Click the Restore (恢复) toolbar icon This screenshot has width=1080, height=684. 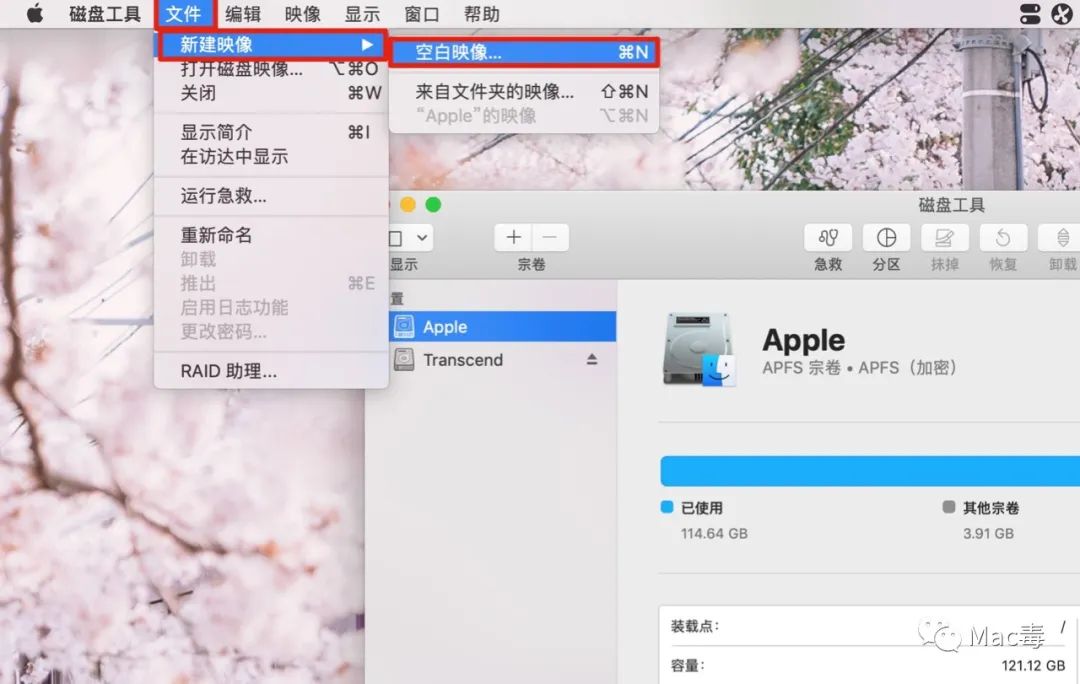coord(1003,238)
